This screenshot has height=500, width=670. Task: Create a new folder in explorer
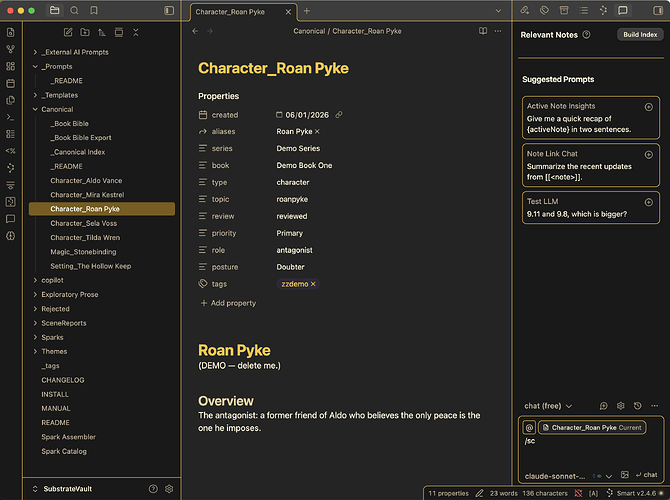click(85, 32)
